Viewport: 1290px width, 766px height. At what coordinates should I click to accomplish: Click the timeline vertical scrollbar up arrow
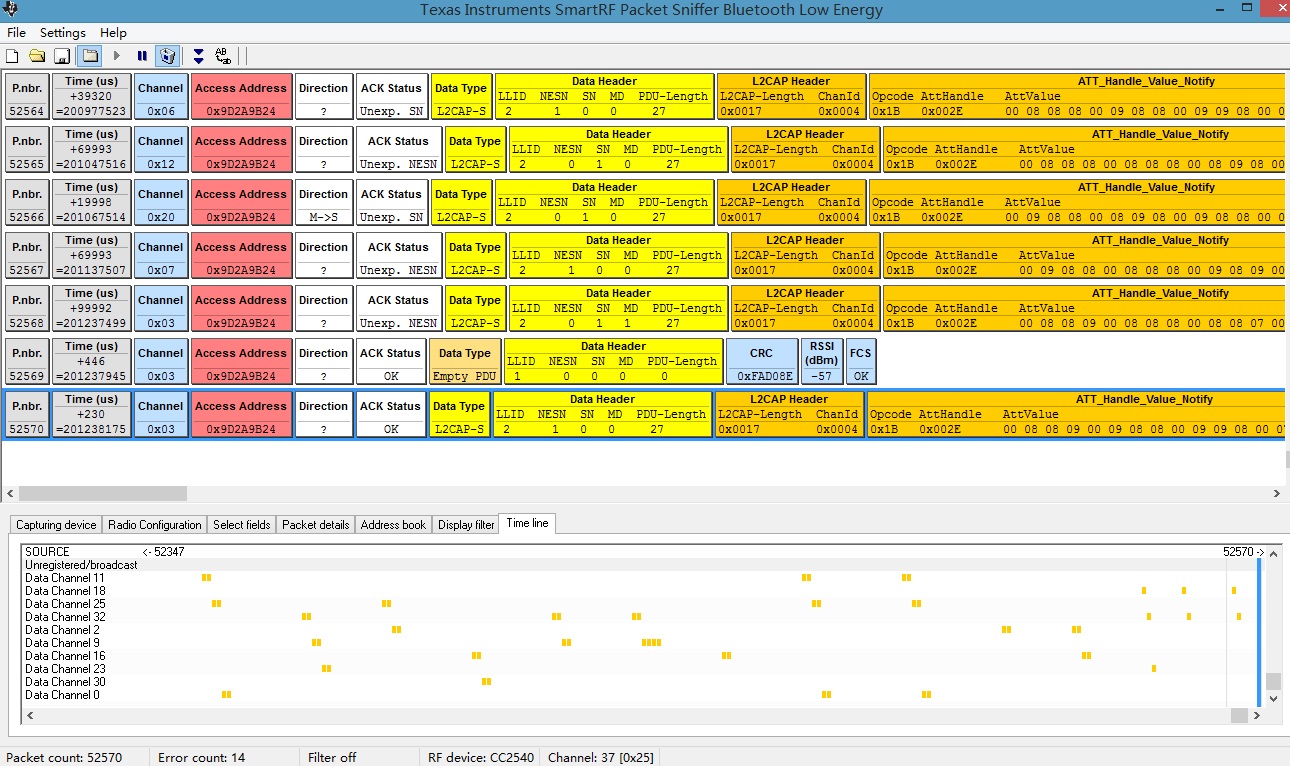click(1273, 552)
